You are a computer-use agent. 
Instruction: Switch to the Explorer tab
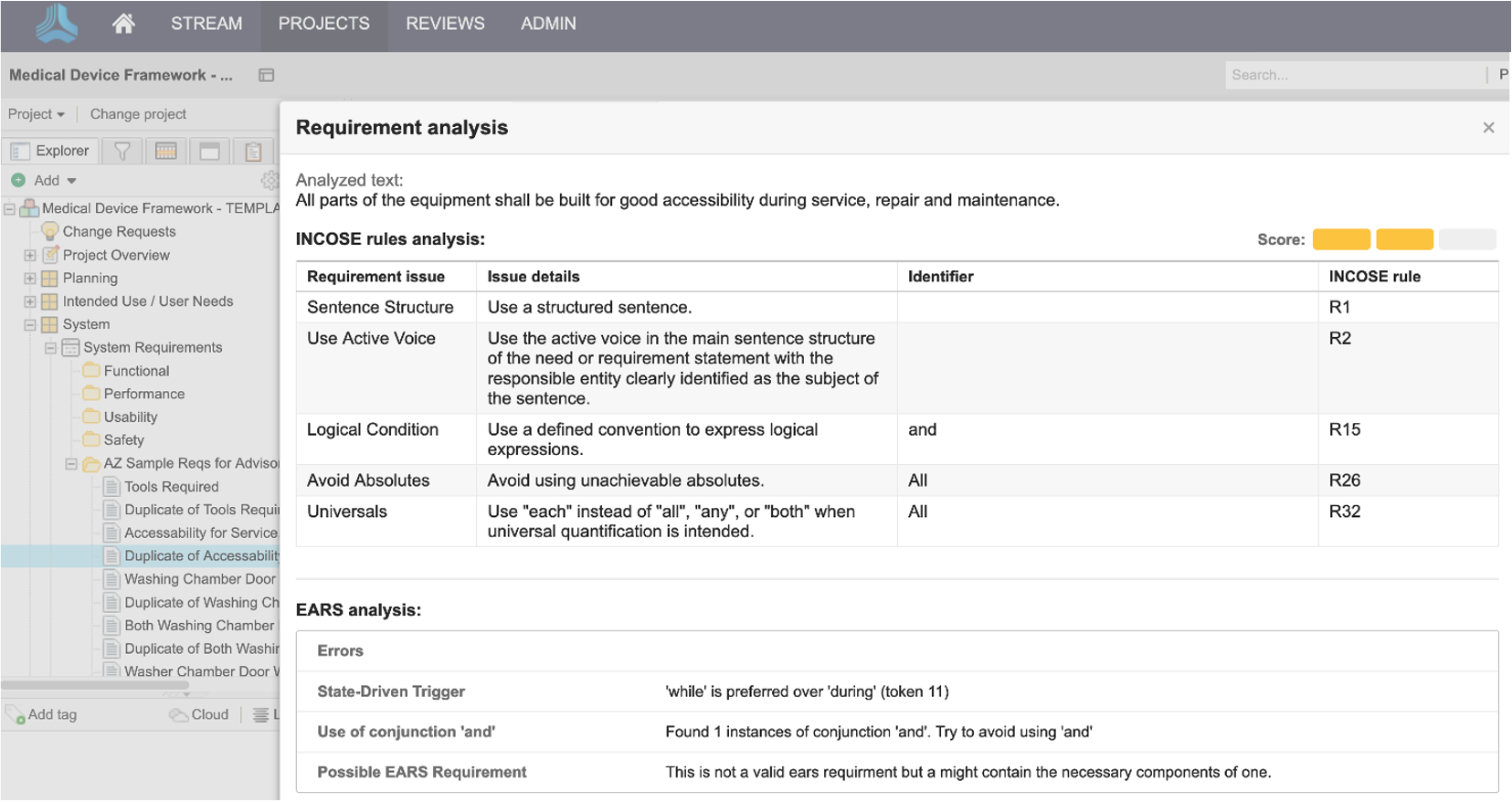[x=51, y=152]
